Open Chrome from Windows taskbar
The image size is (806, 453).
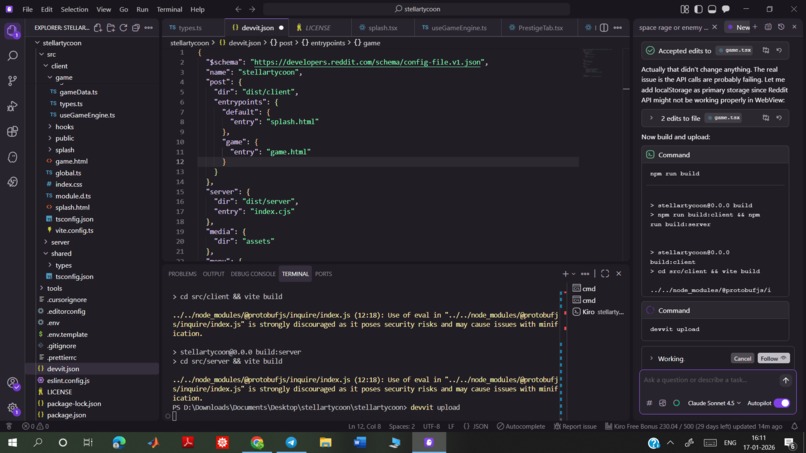pos(257,442)
